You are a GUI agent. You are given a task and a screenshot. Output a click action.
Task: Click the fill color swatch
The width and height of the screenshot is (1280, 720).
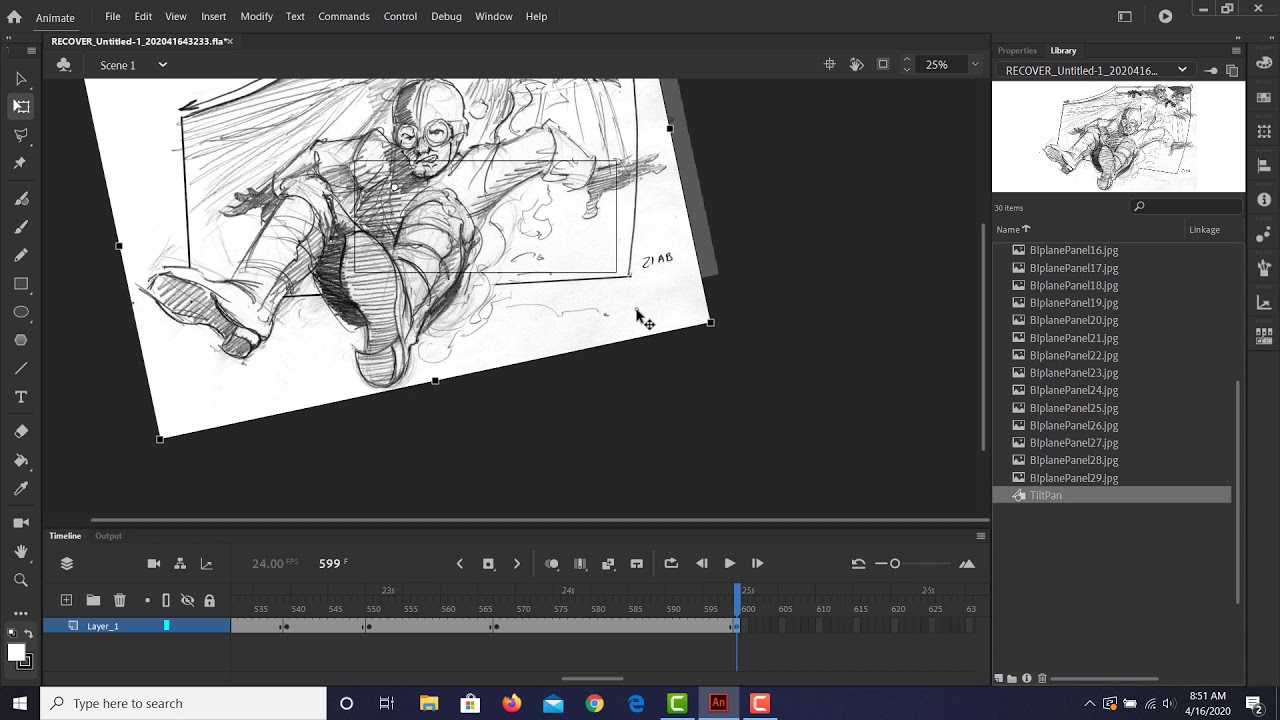point(16,653)
